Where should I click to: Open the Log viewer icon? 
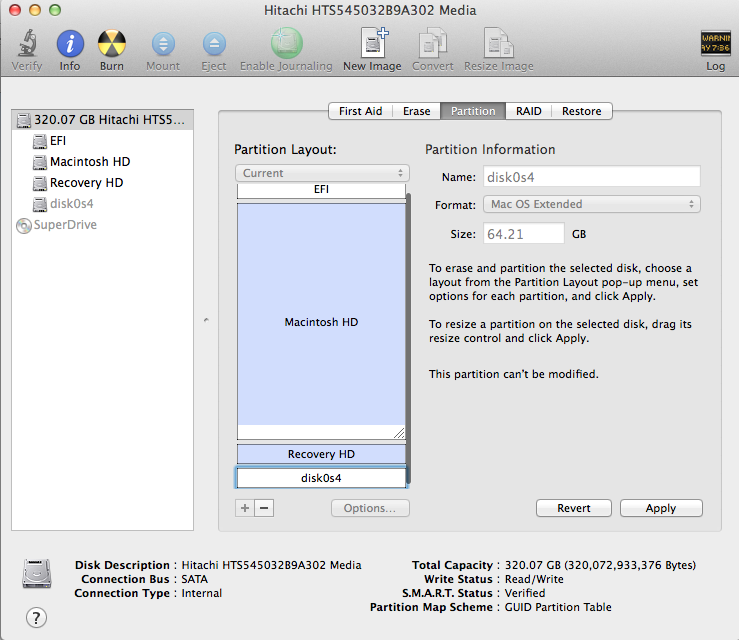tap(715, 43)
